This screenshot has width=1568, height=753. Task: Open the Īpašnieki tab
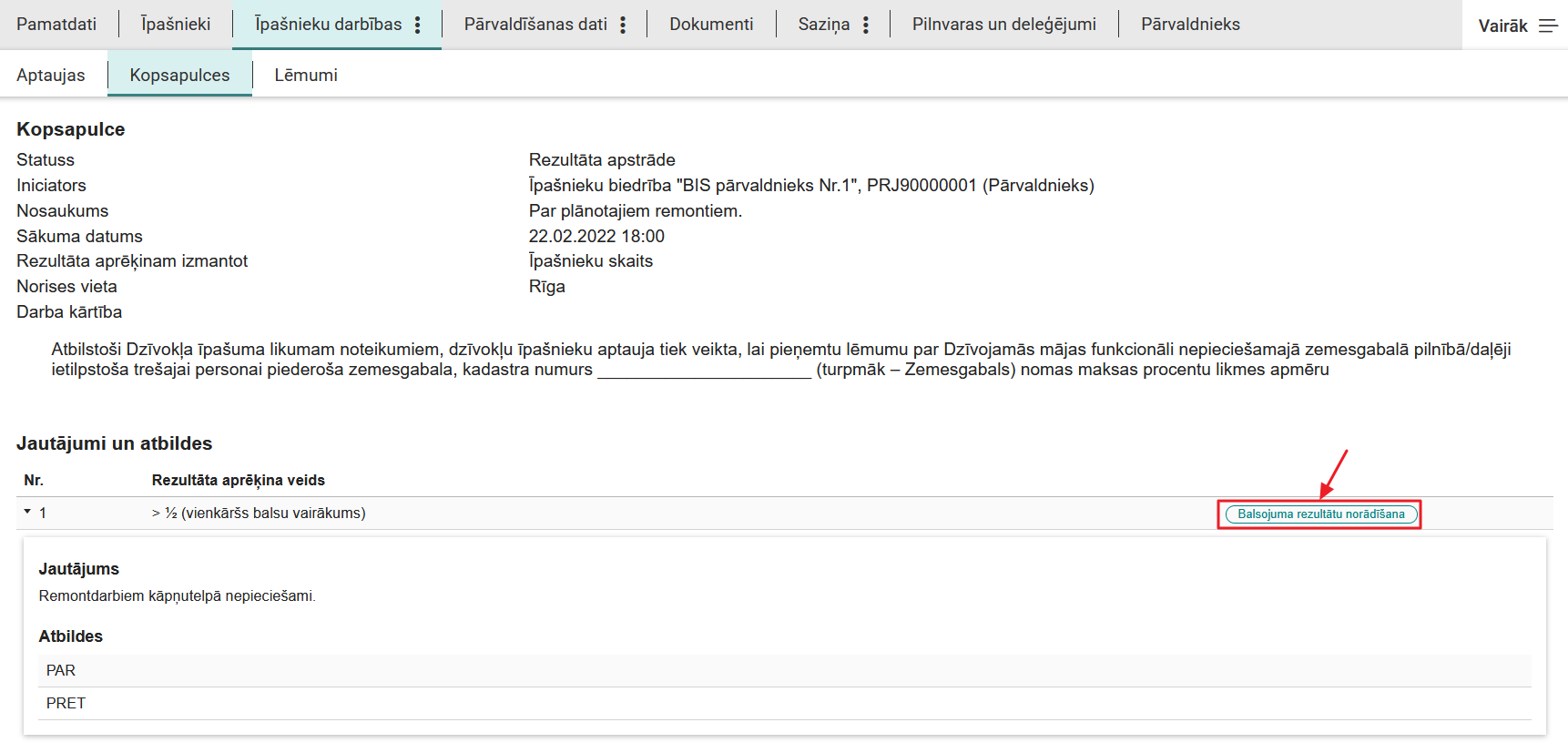[176, 25]
